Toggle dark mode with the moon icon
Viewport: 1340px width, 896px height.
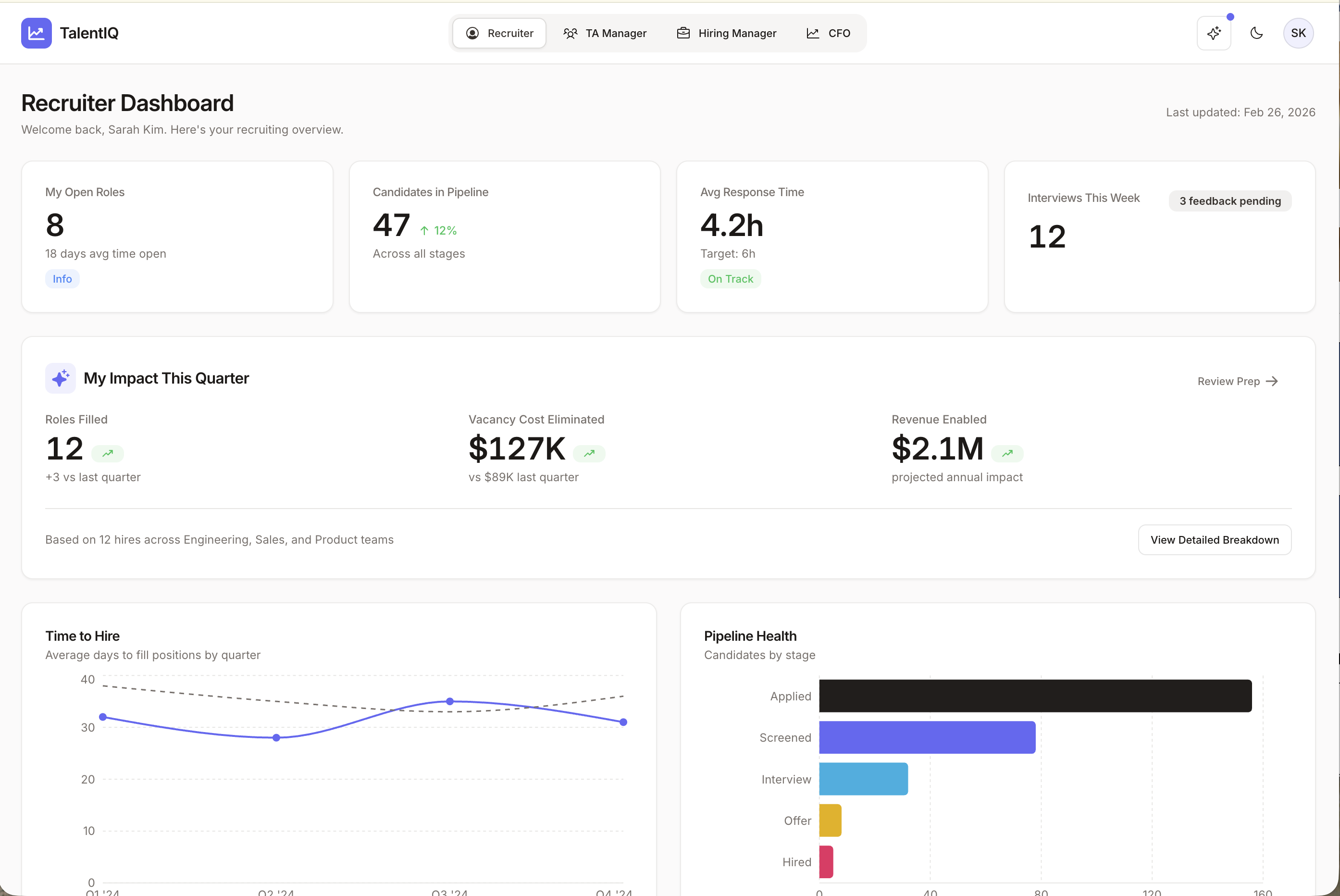click(x=1256, y=33)
